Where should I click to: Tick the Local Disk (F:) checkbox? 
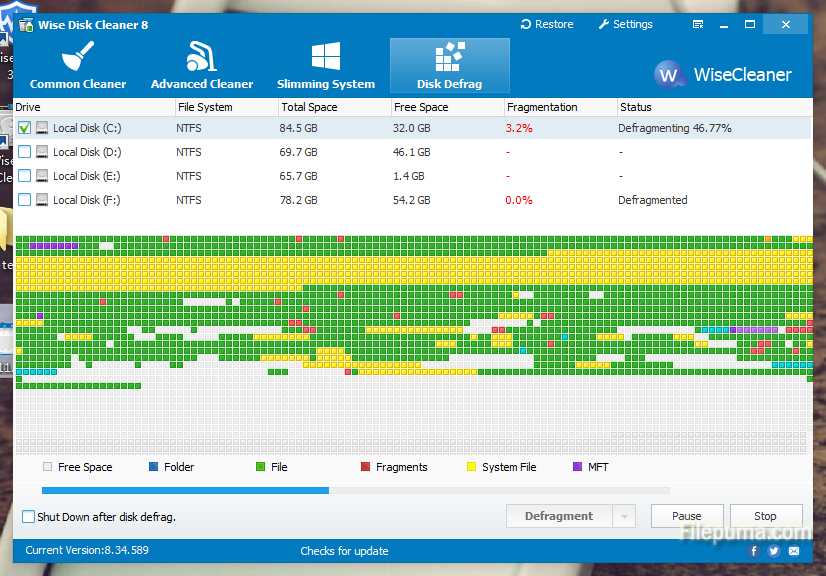pyautogui.click(x=25, y=200)
